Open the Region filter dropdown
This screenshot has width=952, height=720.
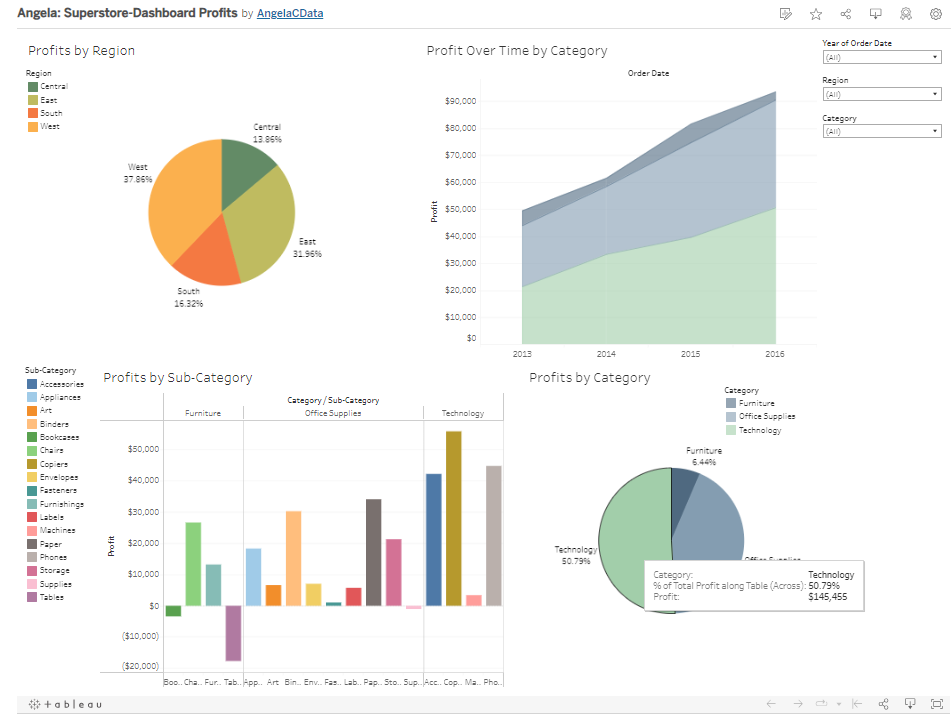click(936, 93)
